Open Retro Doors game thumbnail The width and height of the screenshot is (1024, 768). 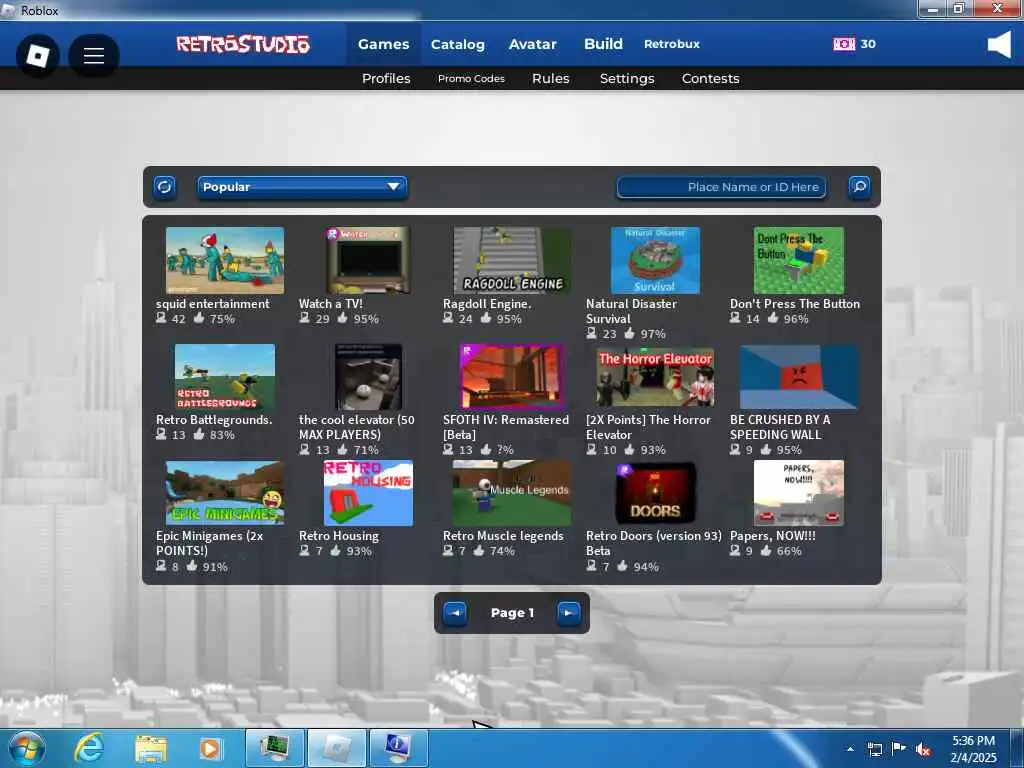point(655,493)
